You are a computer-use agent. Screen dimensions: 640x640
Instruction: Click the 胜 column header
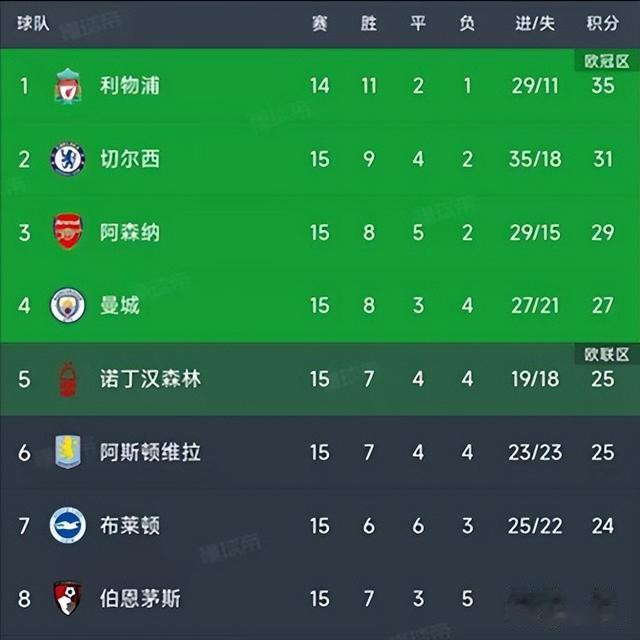point(369,23)
